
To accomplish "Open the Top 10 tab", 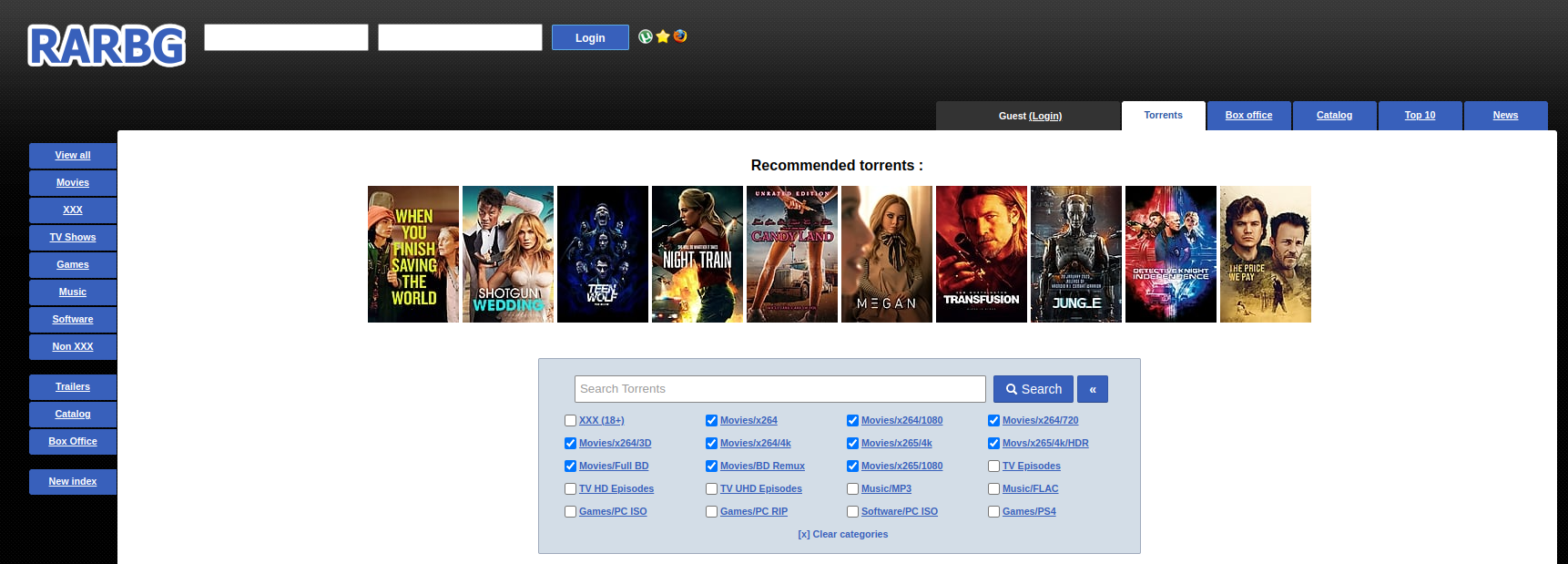I will 1420,116.
